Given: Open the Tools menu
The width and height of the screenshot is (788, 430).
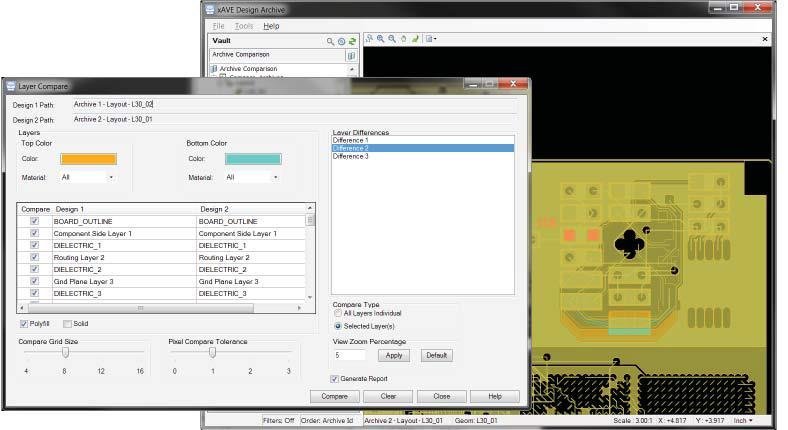Looking at the screenshot, I should [244, 26].
